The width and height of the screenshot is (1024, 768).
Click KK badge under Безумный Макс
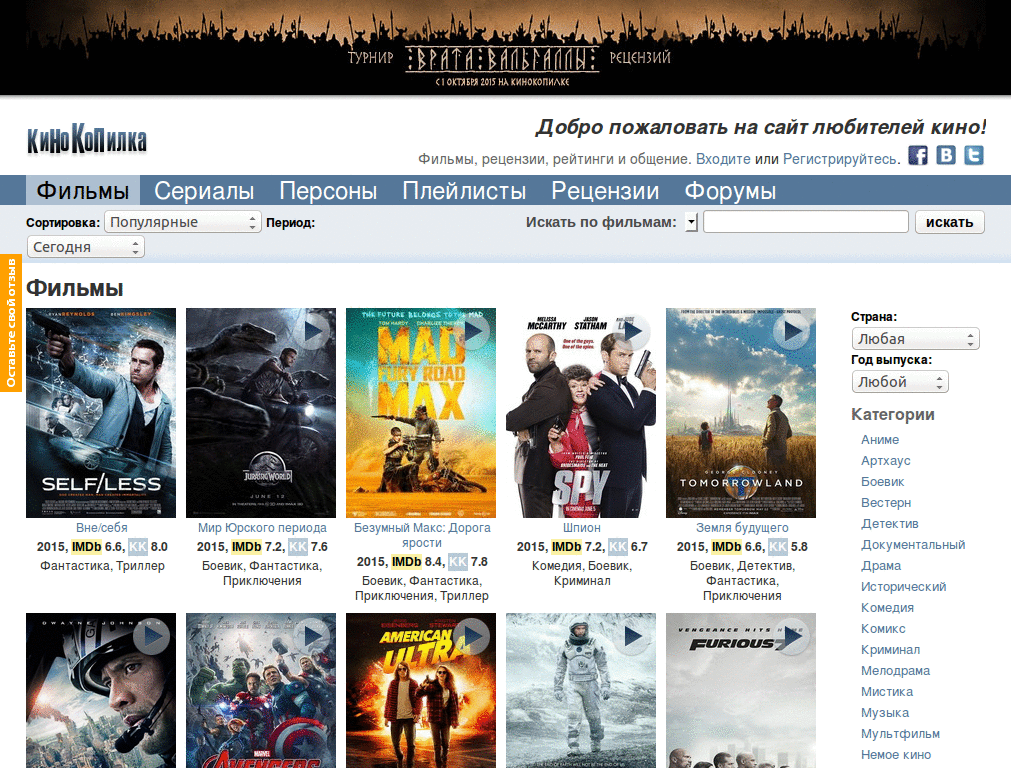458,562
